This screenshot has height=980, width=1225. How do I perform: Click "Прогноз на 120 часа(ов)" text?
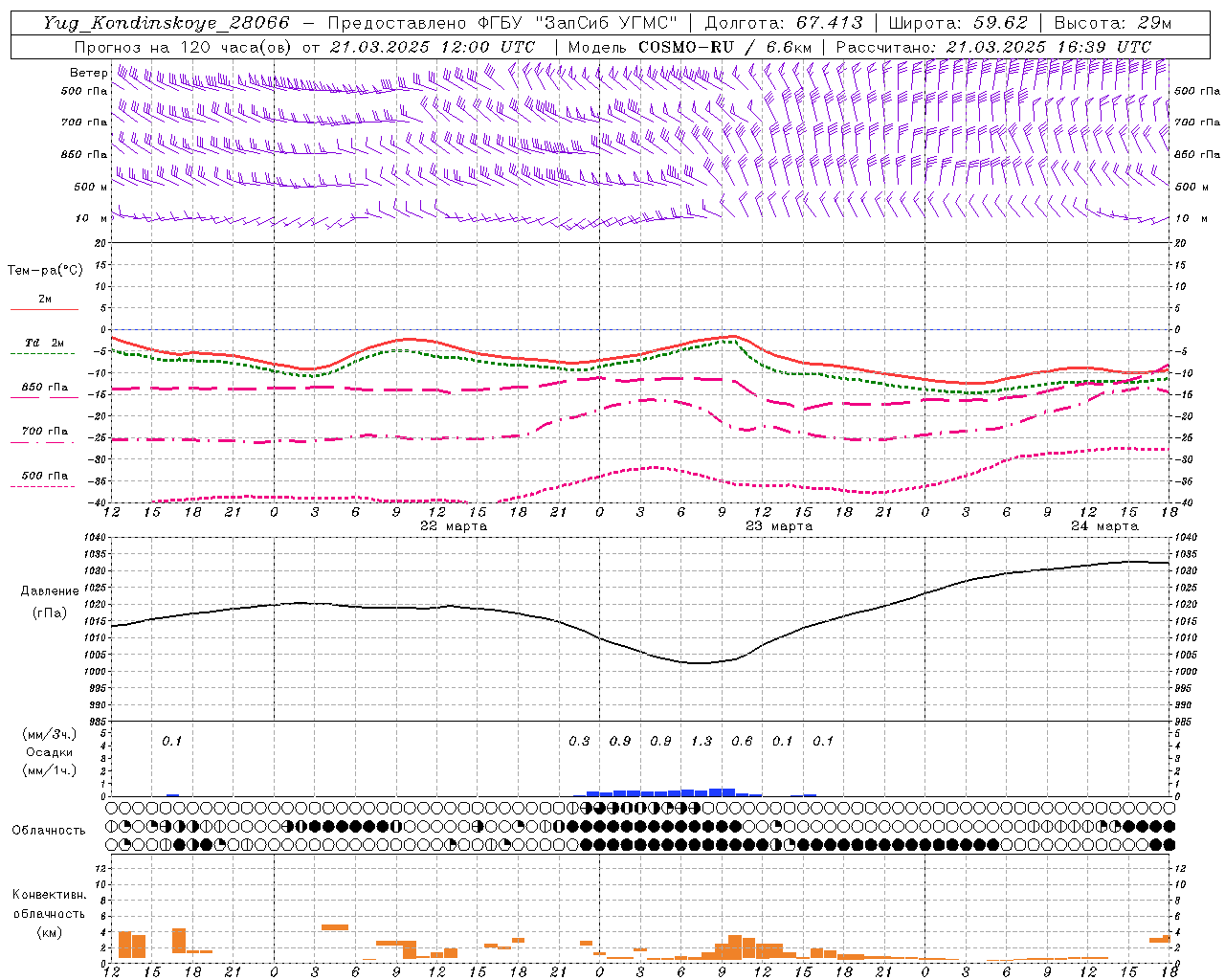click(x=185, y=47)
